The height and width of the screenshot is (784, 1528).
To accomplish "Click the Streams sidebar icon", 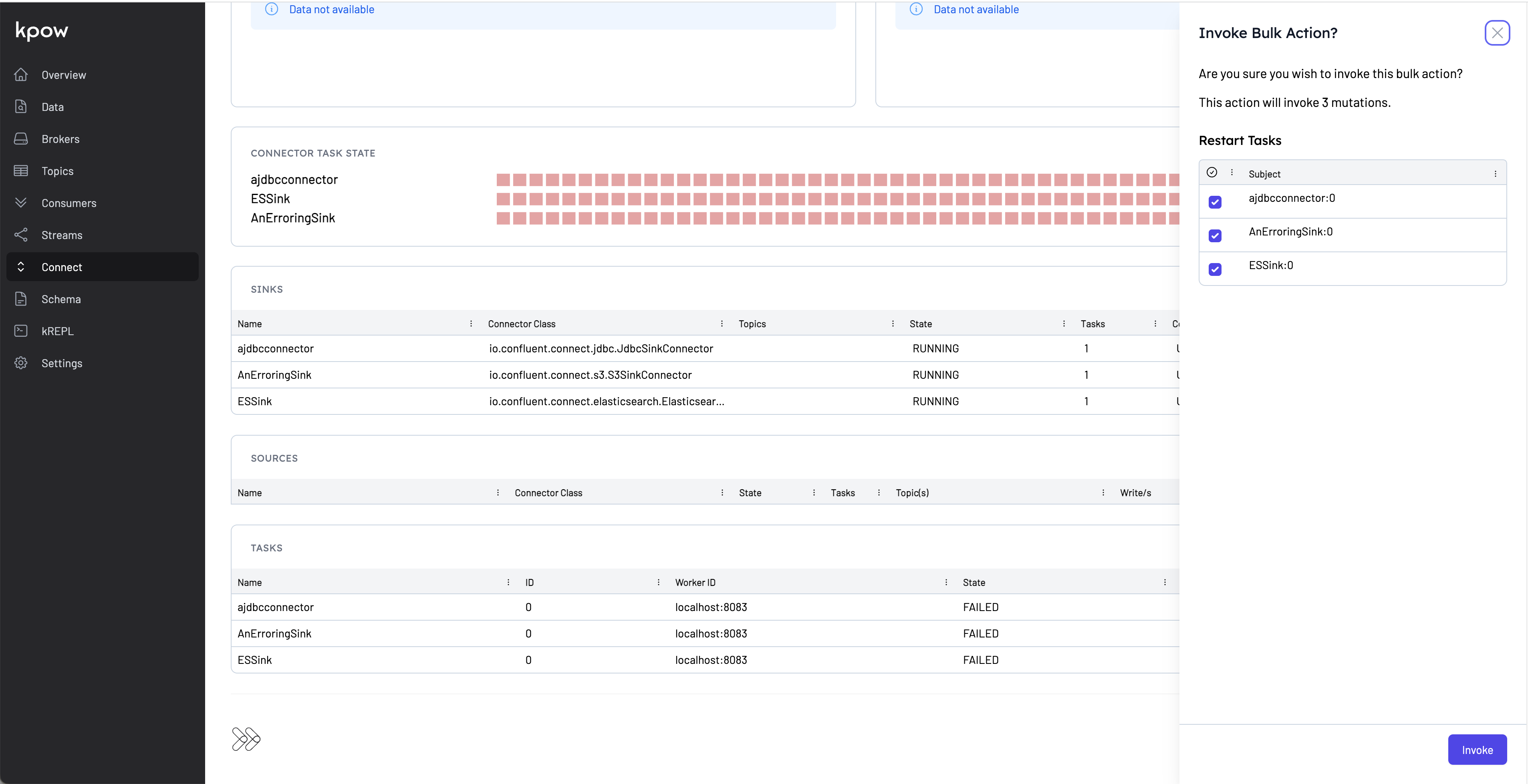I will (21, 235).
